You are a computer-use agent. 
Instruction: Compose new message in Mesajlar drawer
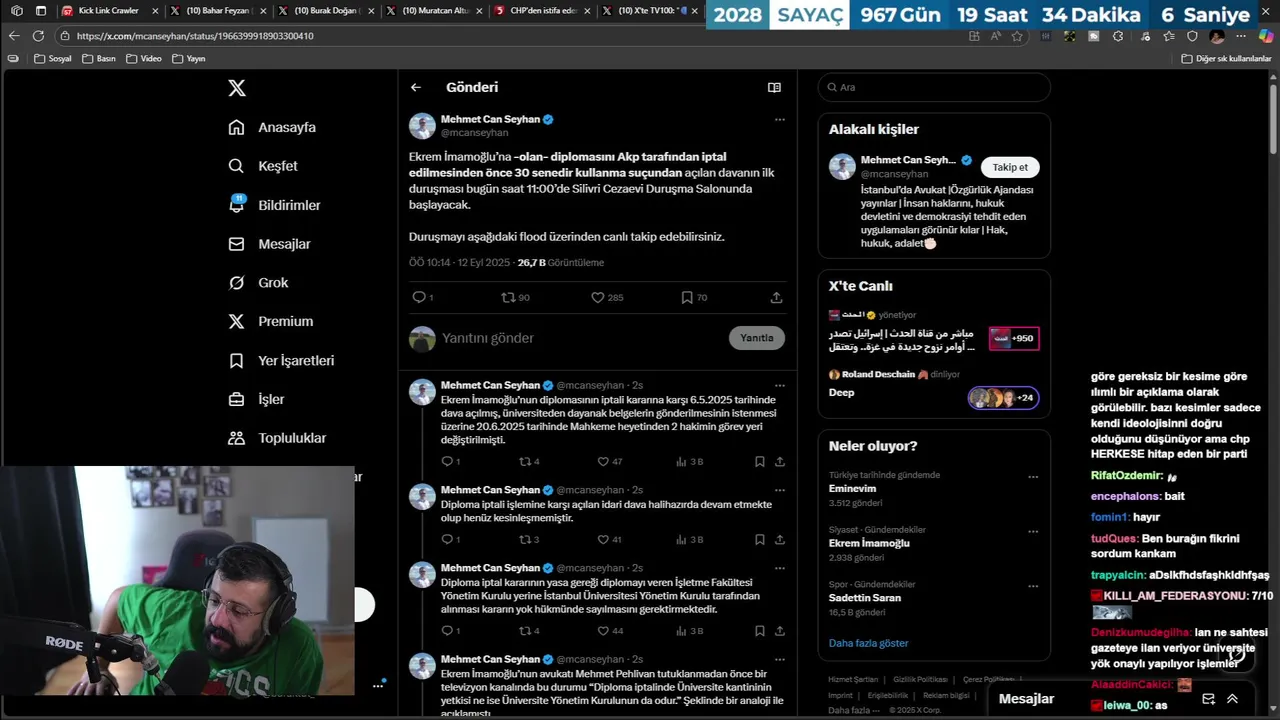point(1208,699)
